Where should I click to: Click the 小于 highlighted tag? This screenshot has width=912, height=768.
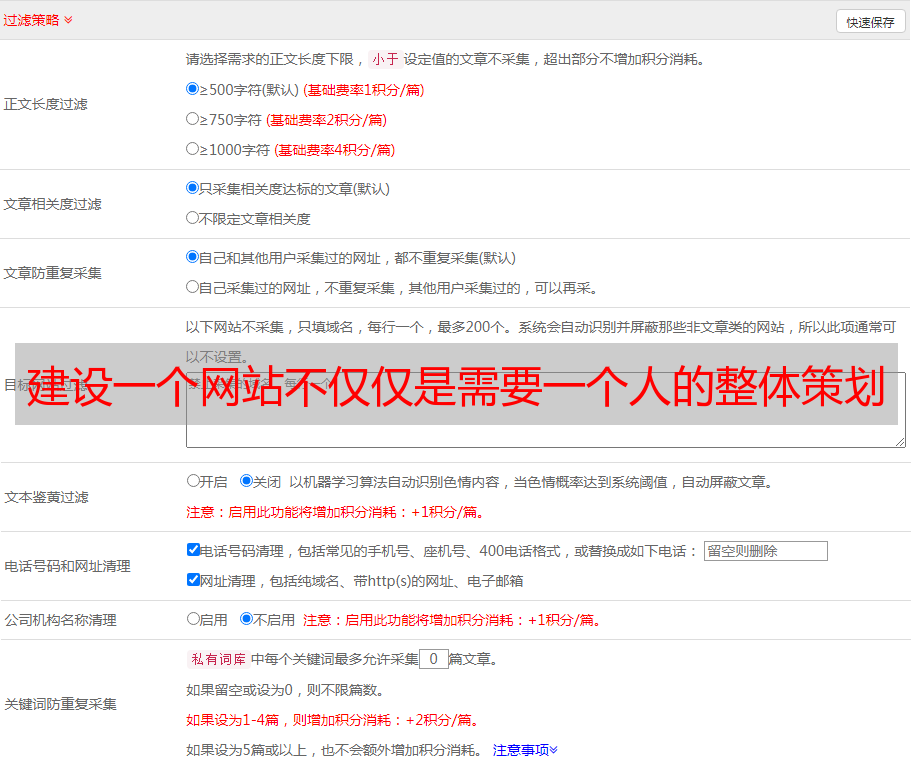coord(385,59)
